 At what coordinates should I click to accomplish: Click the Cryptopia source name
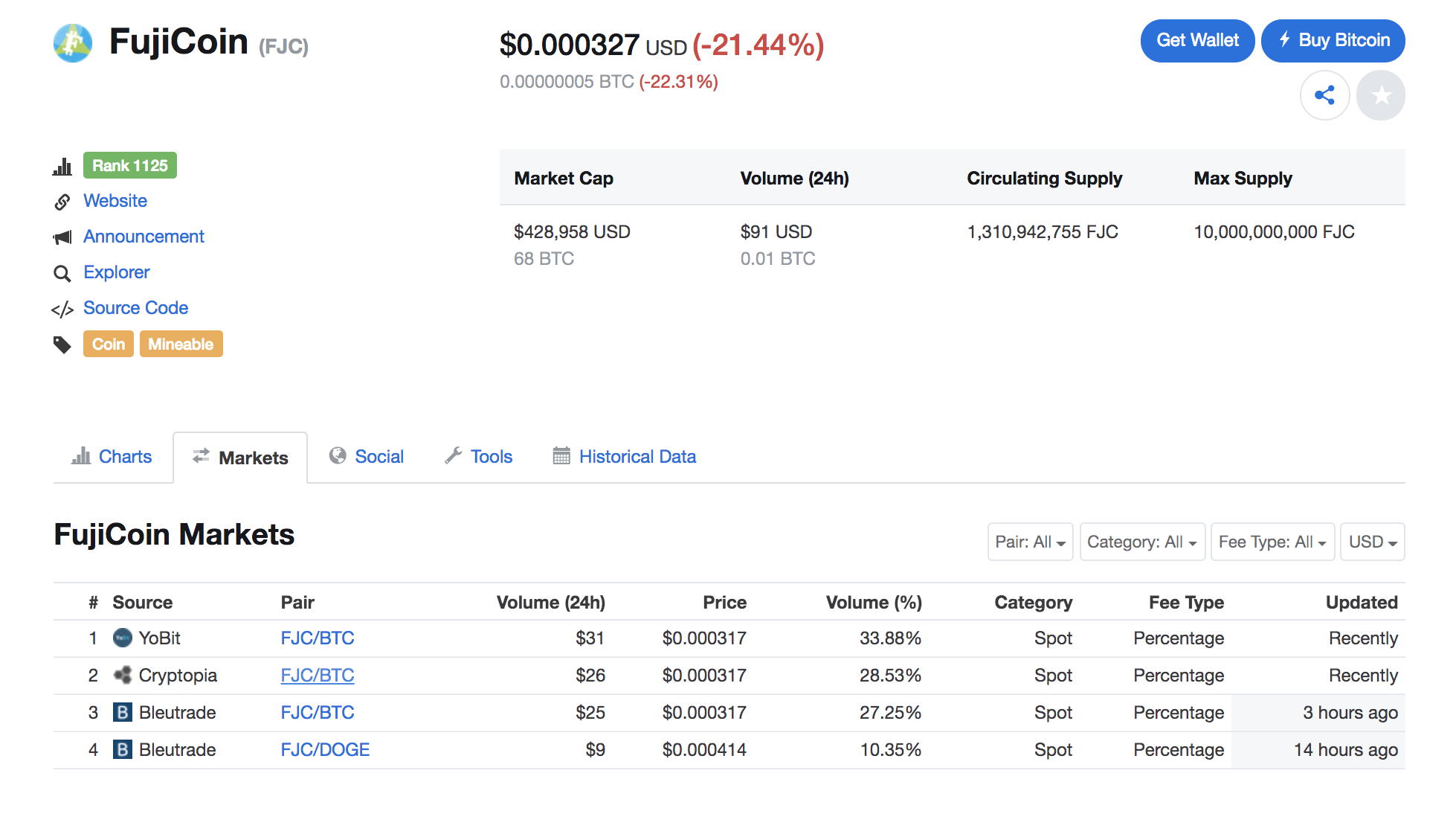coord(178,675)
